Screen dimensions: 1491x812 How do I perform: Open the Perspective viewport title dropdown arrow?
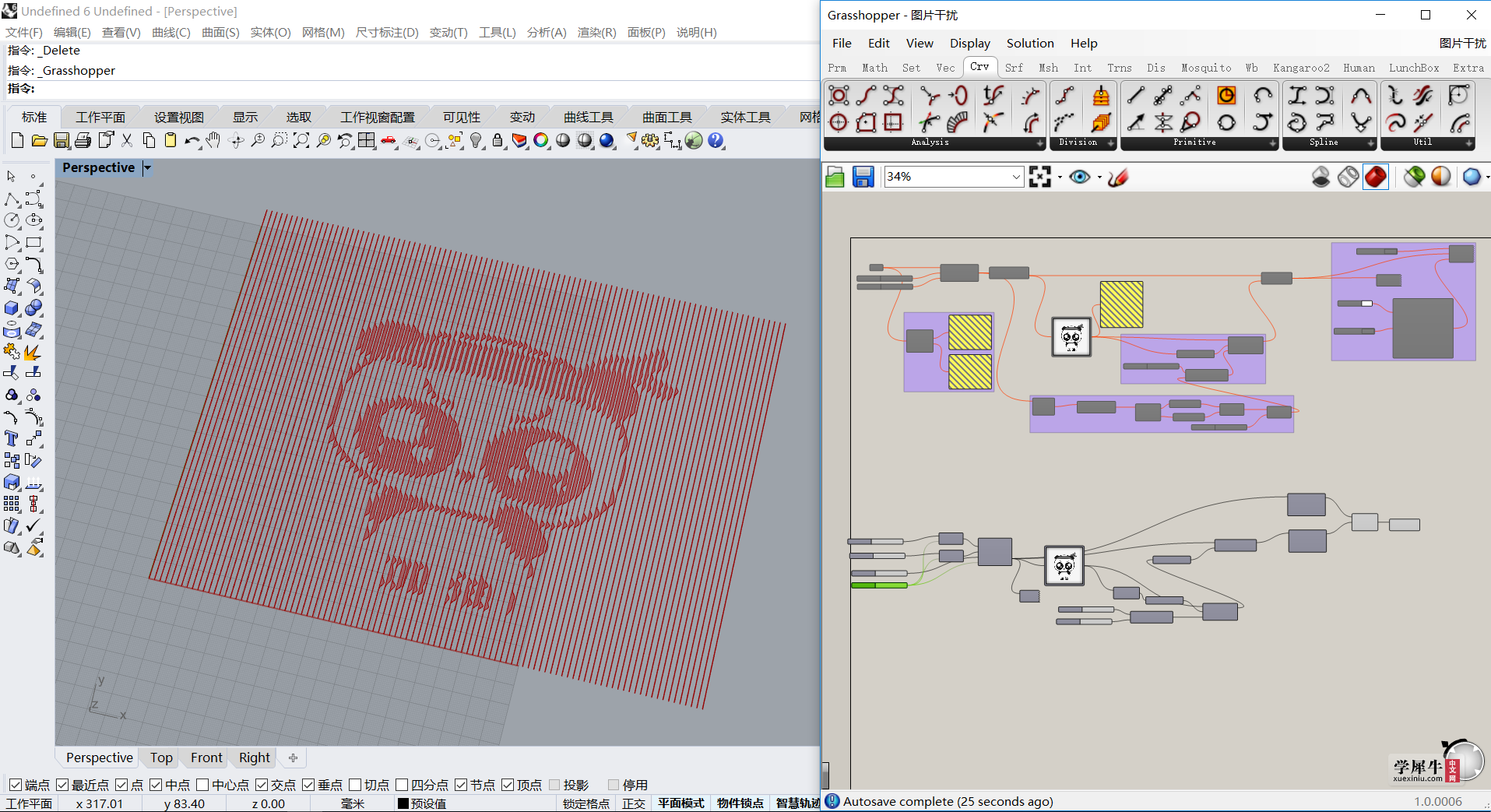pos(147,168)
